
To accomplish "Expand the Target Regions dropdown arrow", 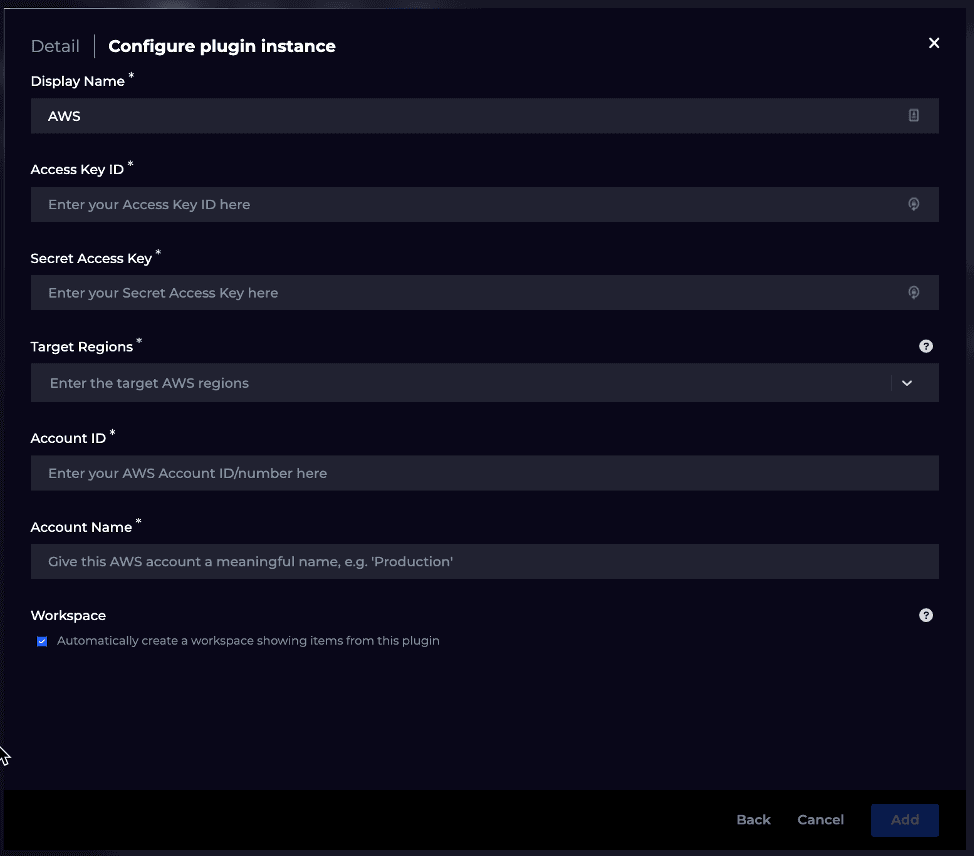I will pyautogui.click(x=907, y=383).
